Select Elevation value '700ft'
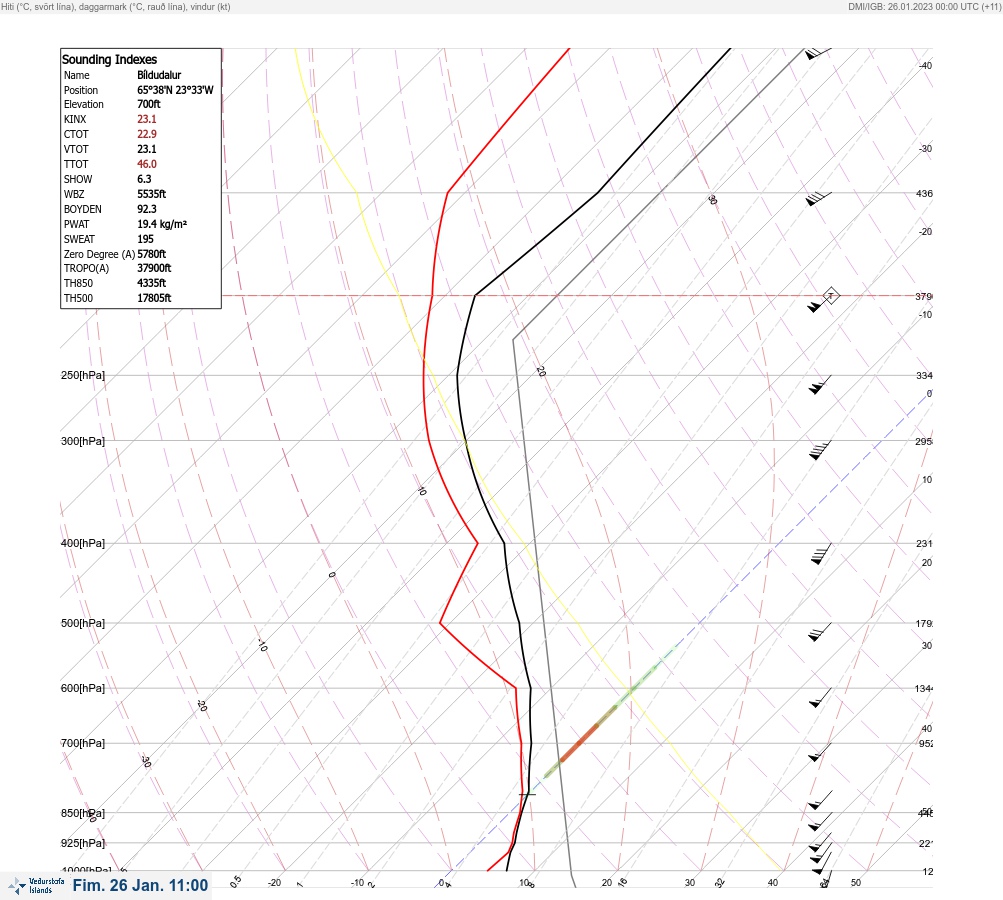This screenshot has width=1003, height=900. point(148,104)
